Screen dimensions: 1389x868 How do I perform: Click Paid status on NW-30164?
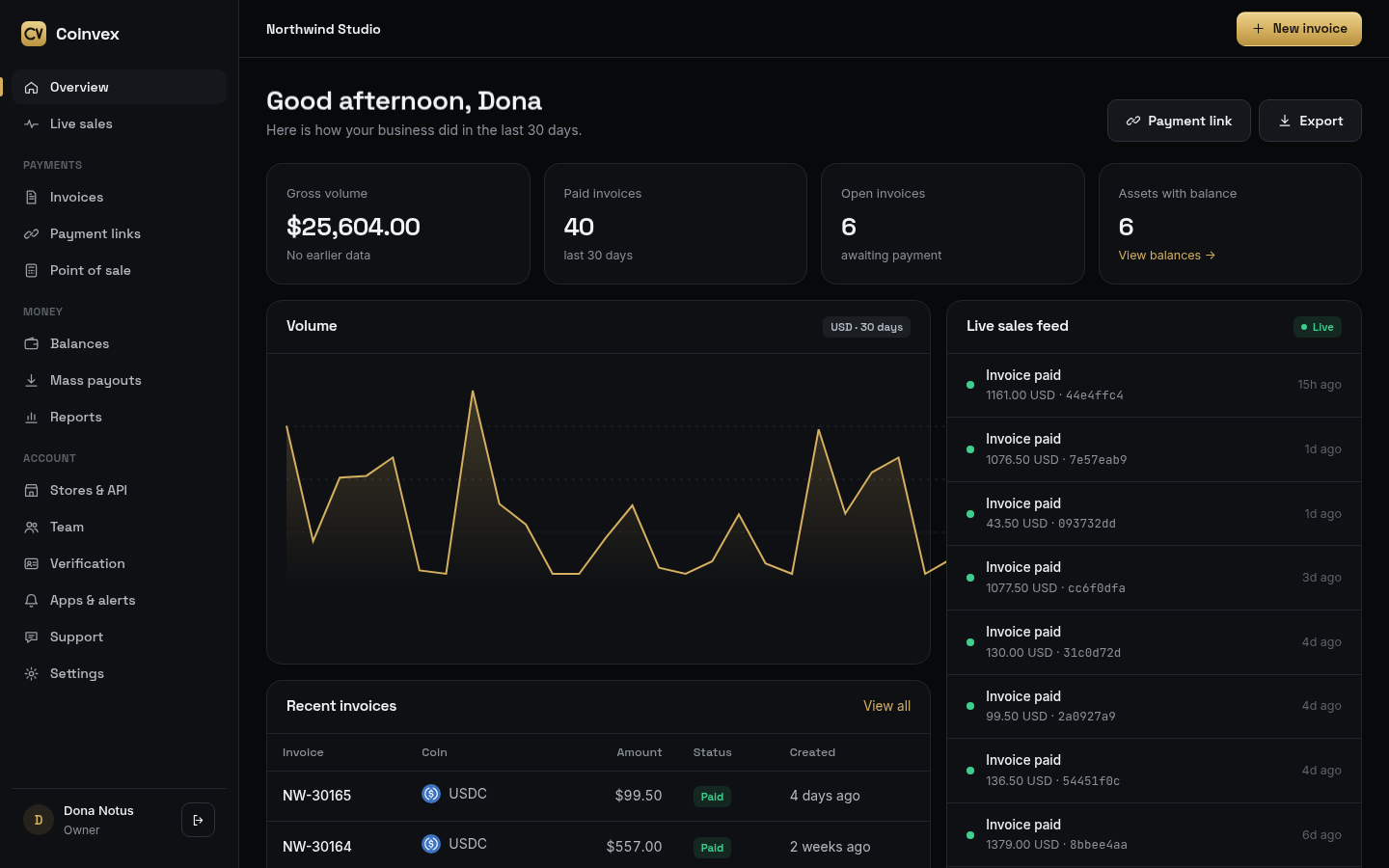click(x=712, y=848)
